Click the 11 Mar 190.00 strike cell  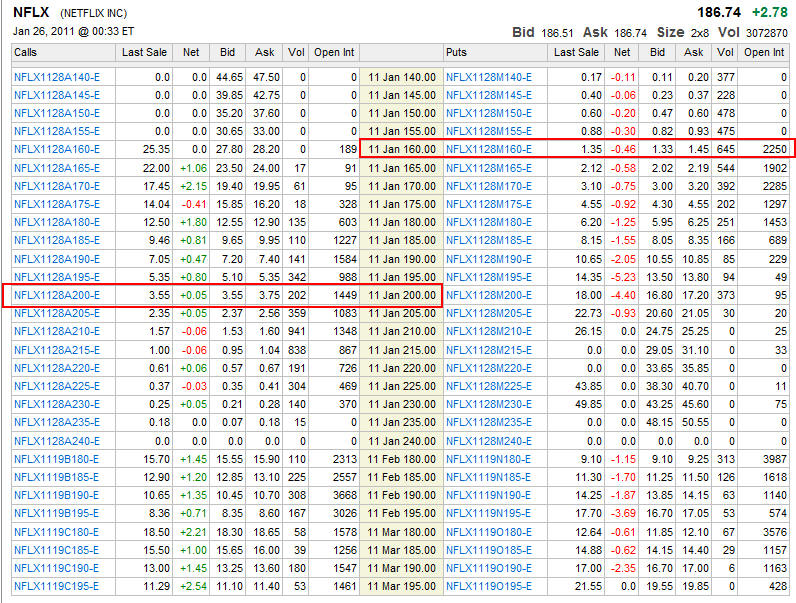point(401,568)
